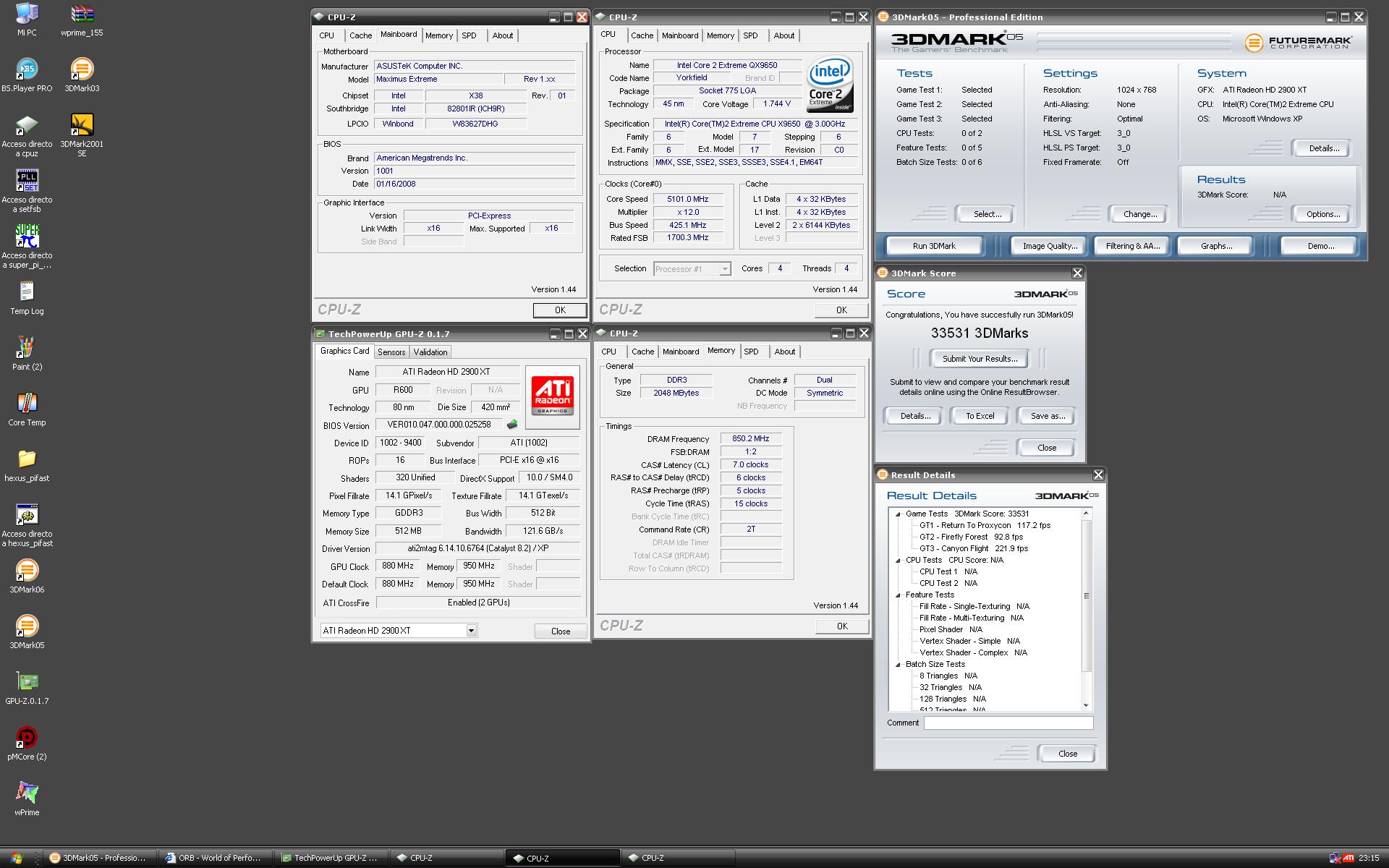Click Select tests button in 3DMark05
This screenshot has width=1389, height=868.
tap(987, 214)
